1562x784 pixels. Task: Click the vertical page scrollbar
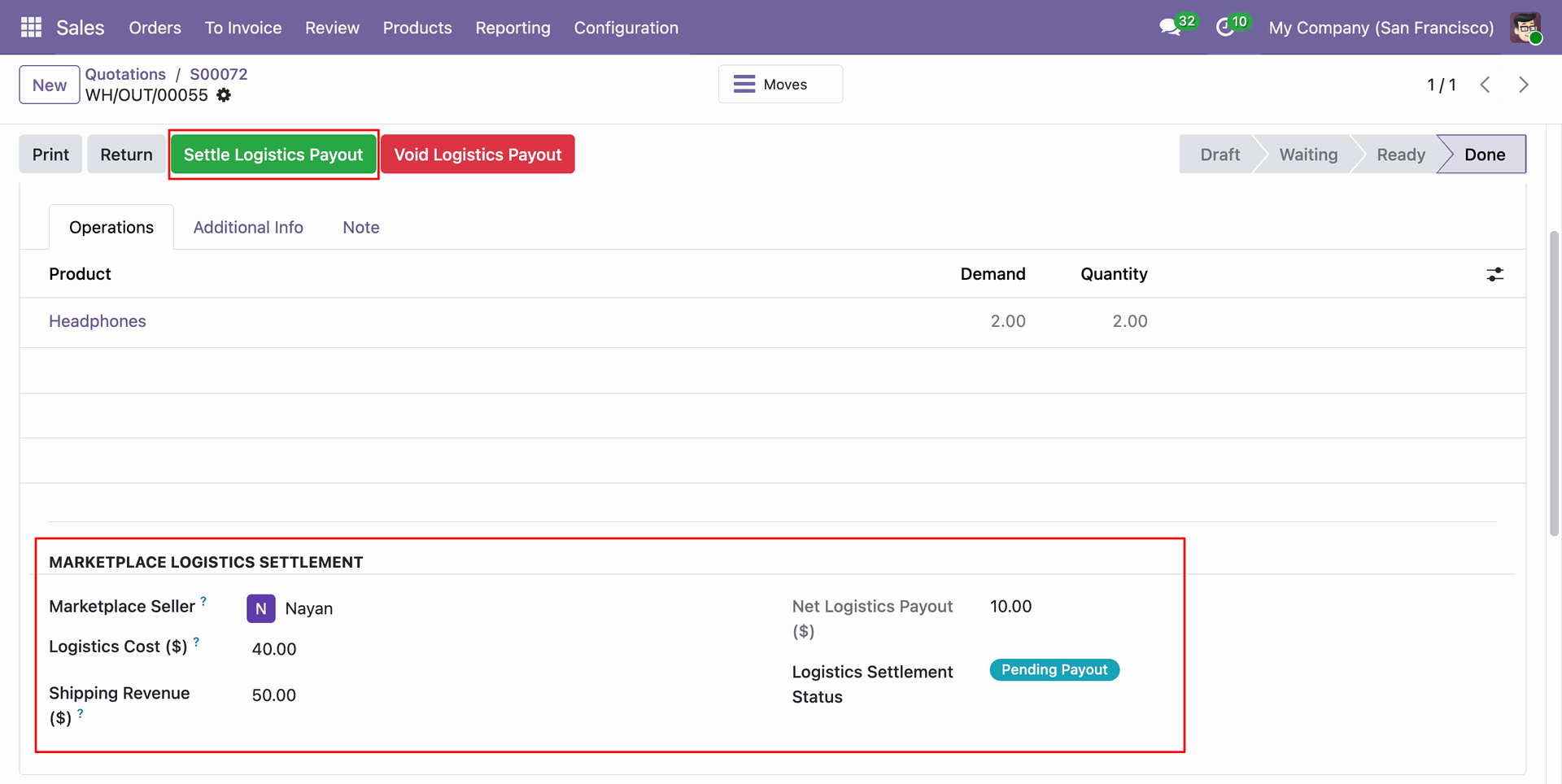(1554, 382)
